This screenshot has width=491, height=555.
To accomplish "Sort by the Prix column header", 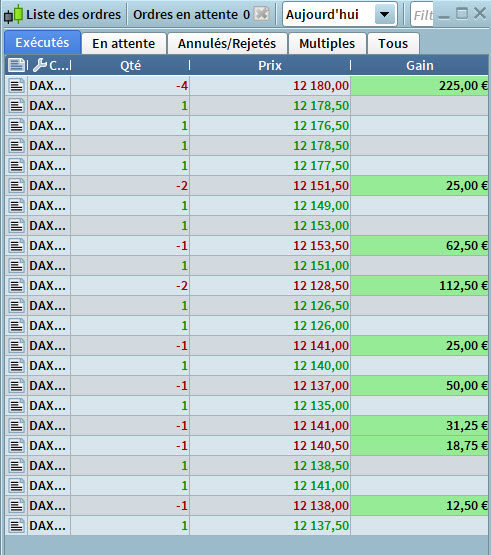I will pos(270,65).
